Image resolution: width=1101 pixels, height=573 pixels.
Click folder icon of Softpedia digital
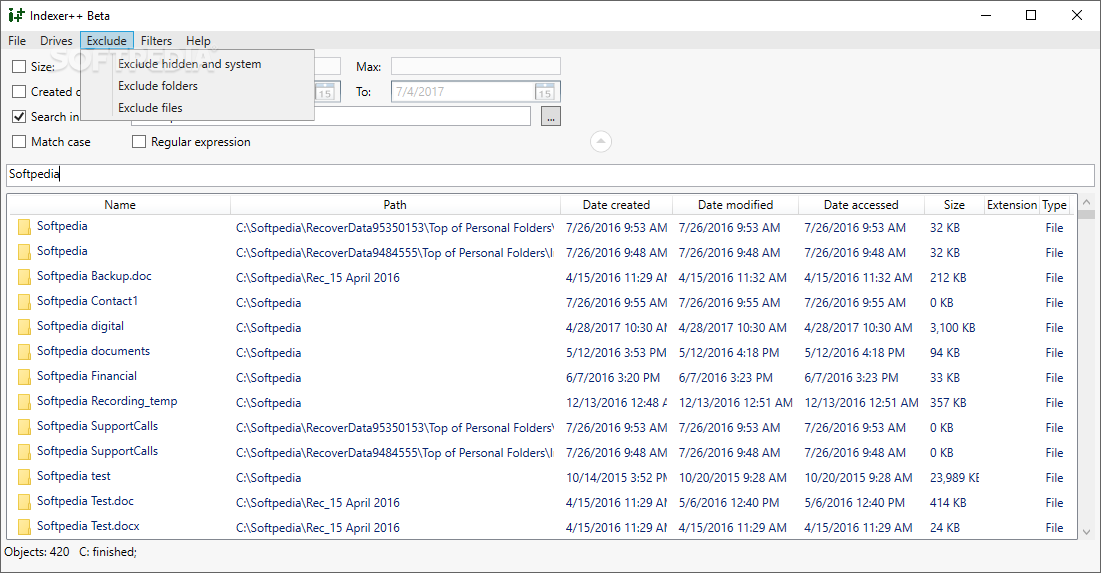(25, 327)
